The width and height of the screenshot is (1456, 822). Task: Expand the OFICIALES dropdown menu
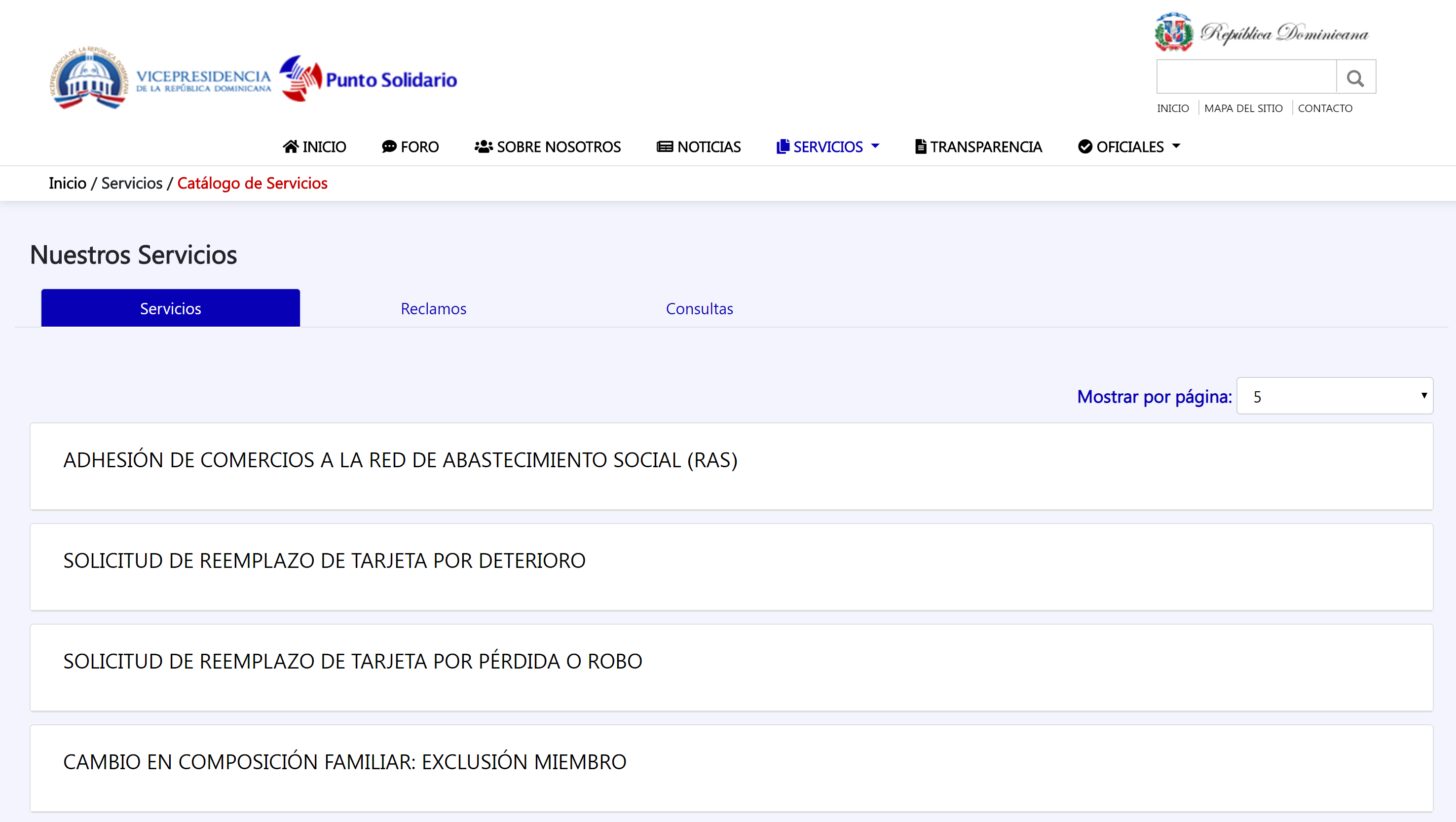pos(1129,147)
